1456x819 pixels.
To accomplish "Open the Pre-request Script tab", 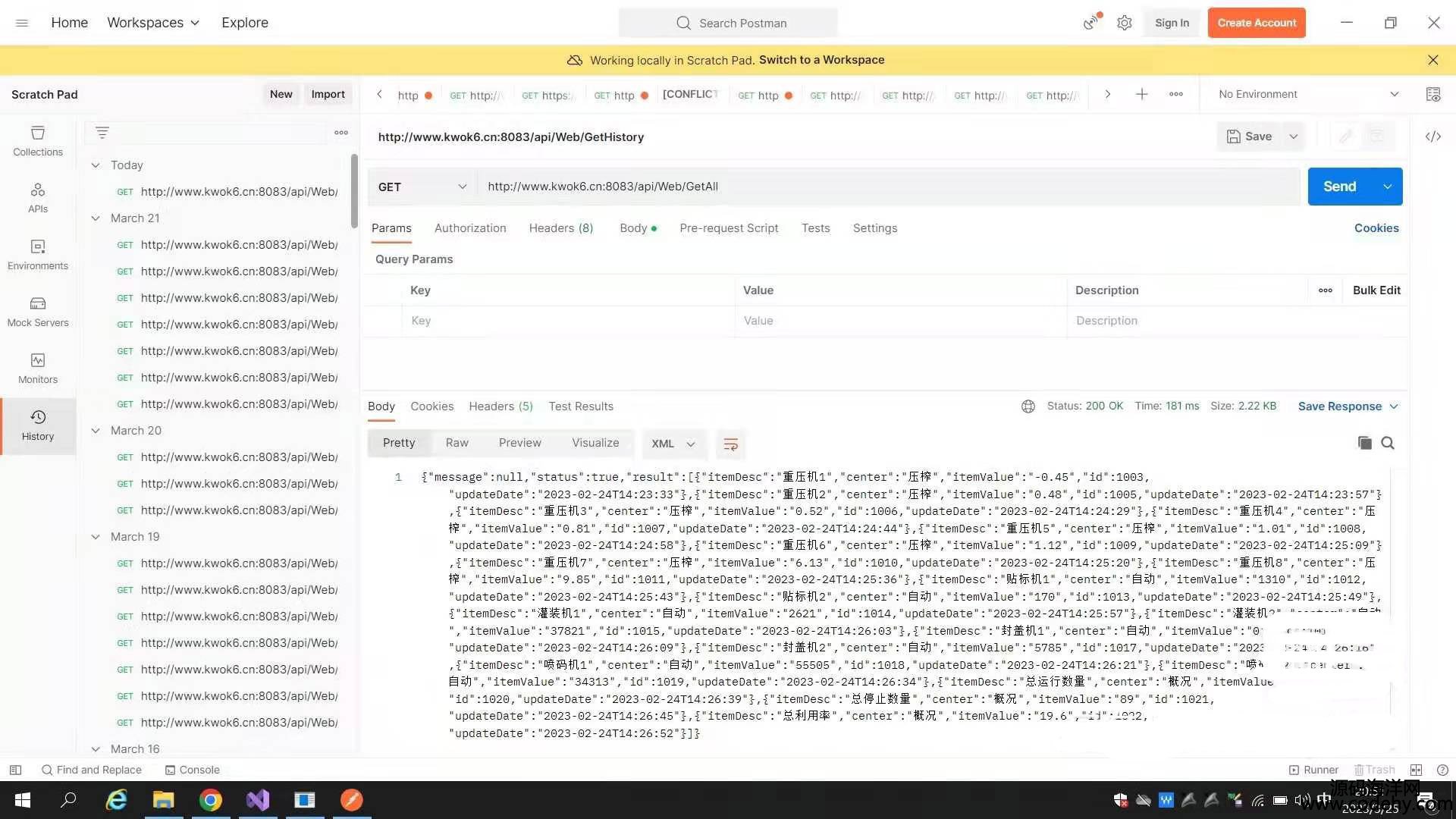I will pos(729,228).
